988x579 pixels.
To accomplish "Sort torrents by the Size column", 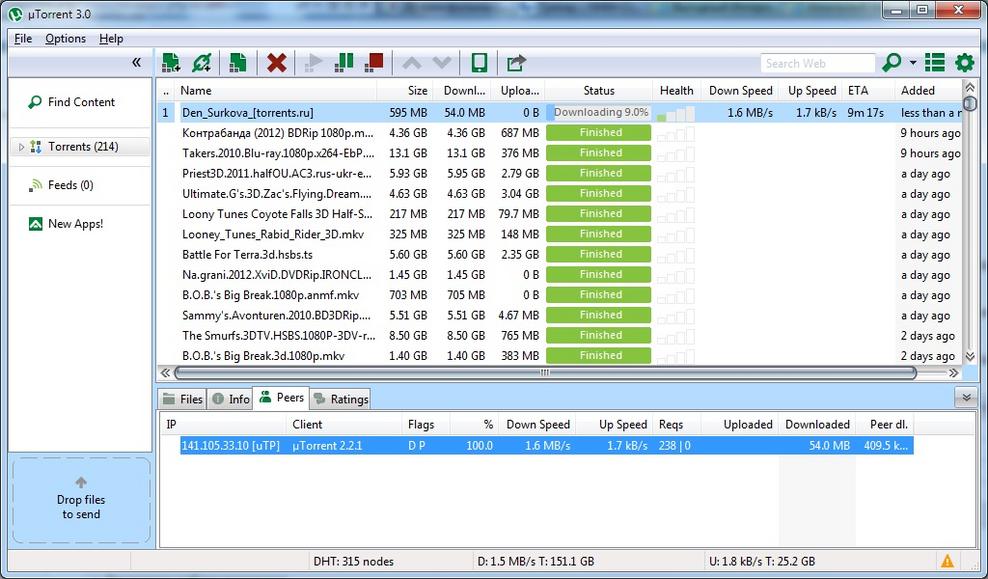I will pyautogui.click(x=403, y=91).
